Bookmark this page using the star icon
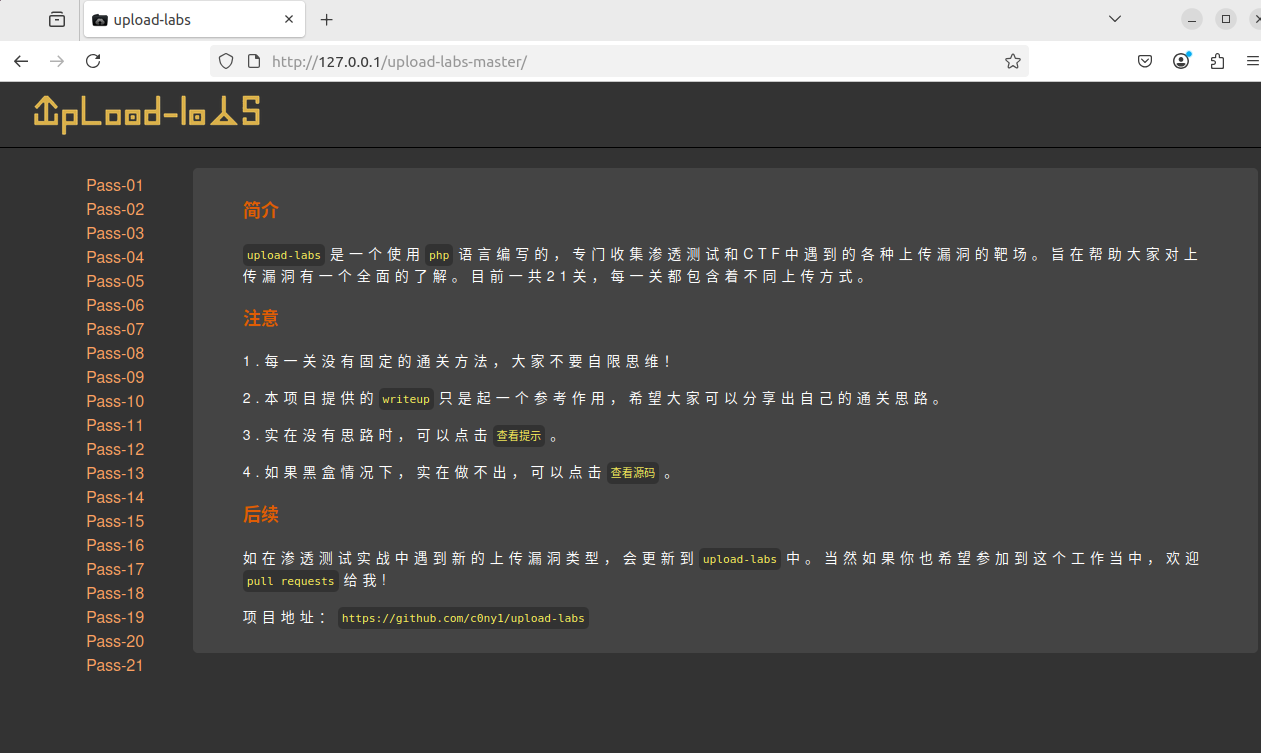This screenshot has width=1261, height=753. point(1012,61)
